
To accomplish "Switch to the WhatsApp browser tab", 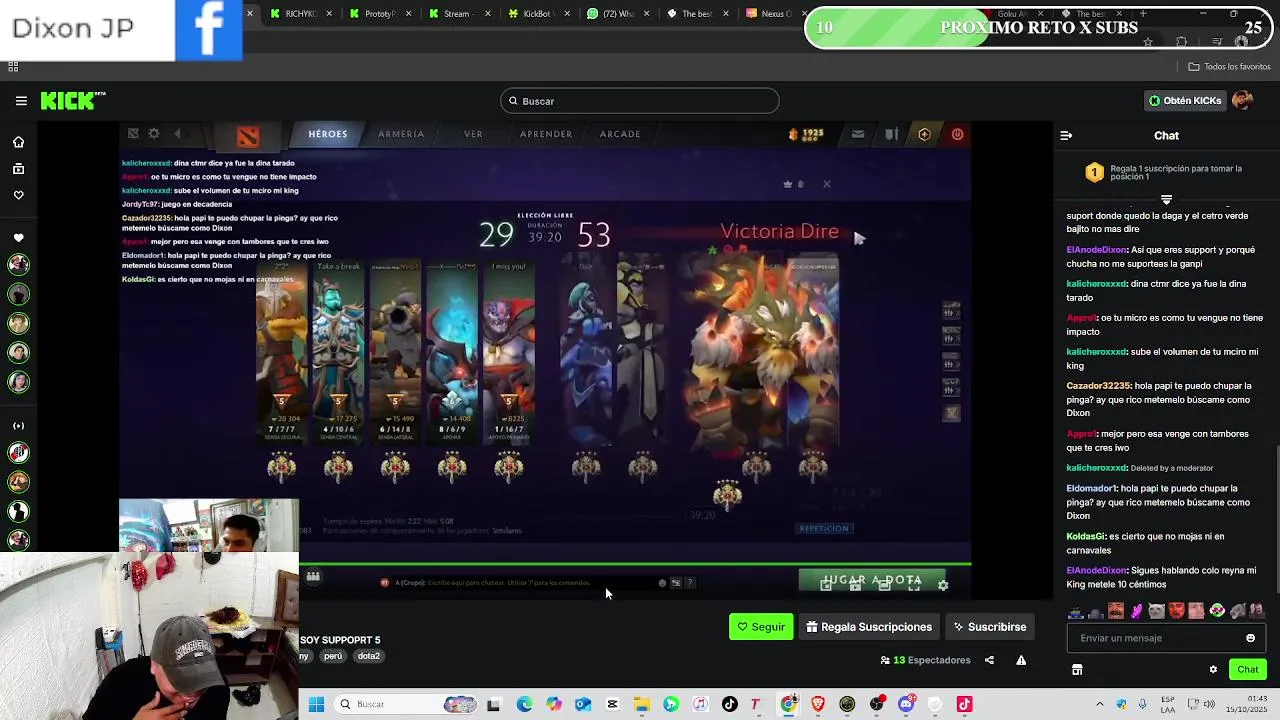I will (619, 14).
